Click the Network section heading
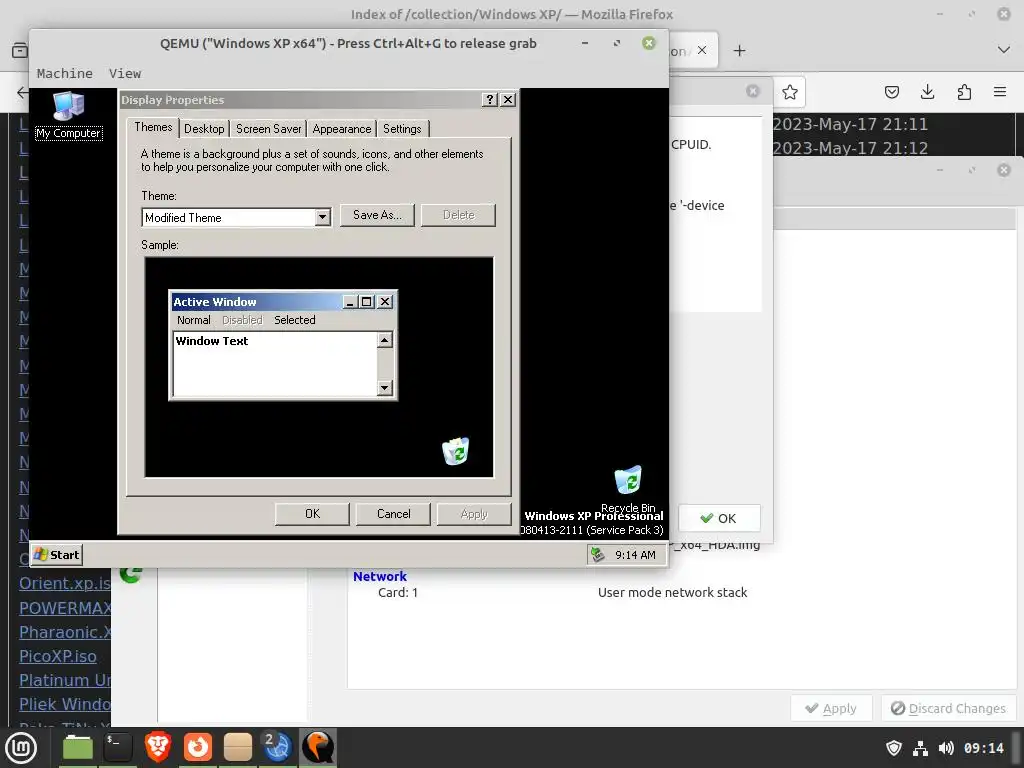Viewport: 1024px width, 768px height. click(379, 577)
